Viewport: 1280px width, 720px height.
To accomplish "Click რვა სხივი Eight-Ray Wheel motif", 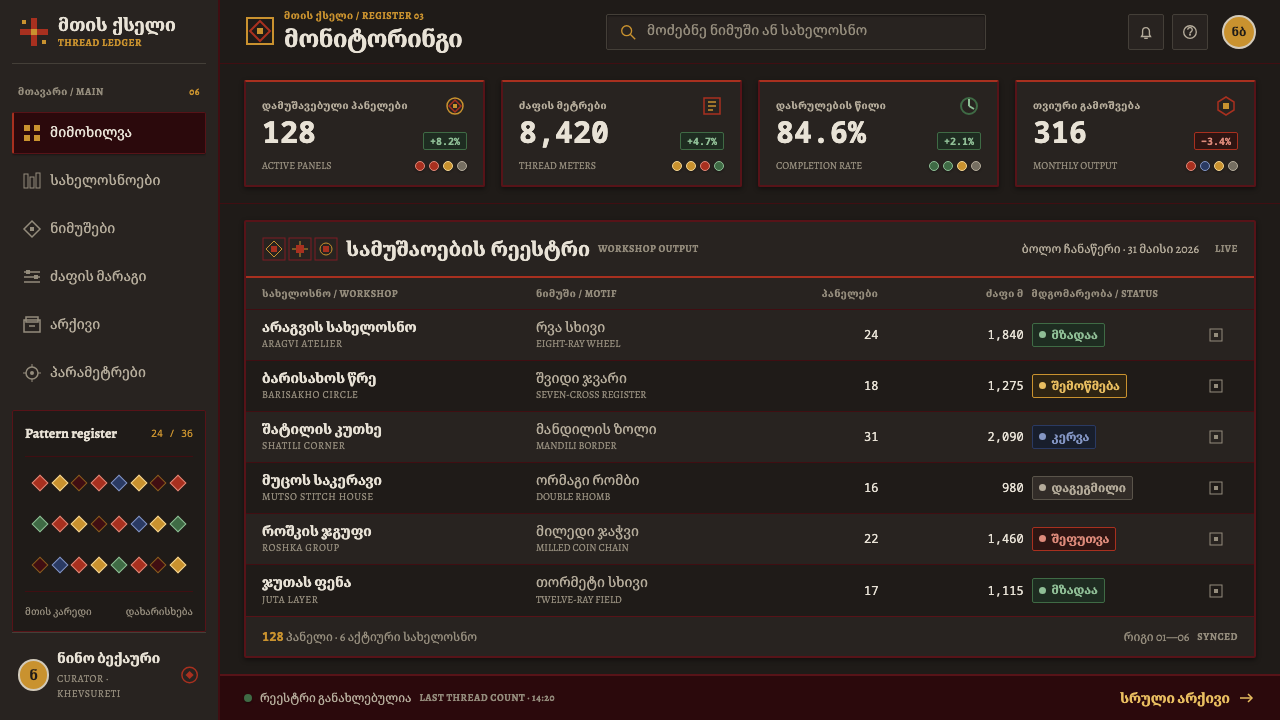I will 578,335.
